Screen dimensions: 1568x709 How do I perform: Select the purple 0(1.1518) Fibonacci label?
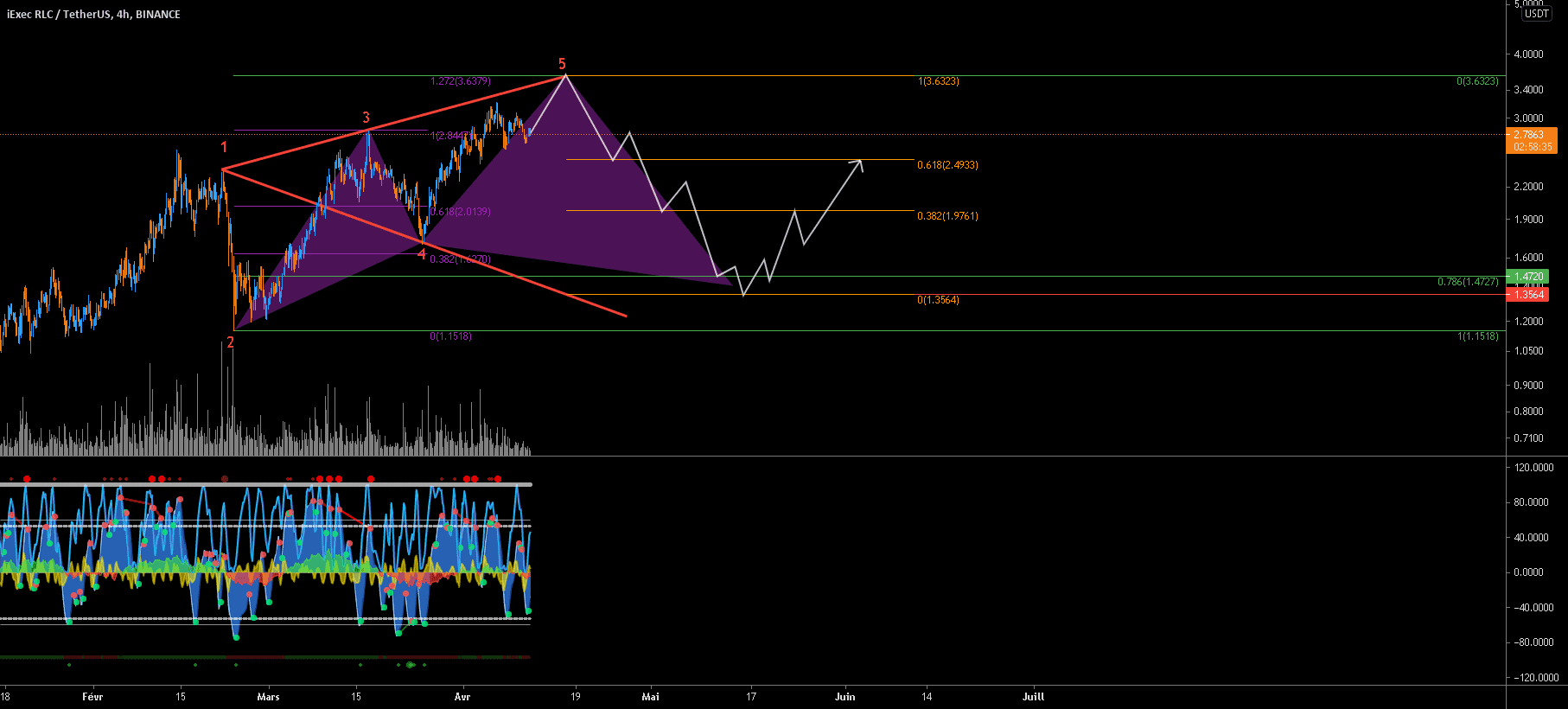(x=451, y=336)
